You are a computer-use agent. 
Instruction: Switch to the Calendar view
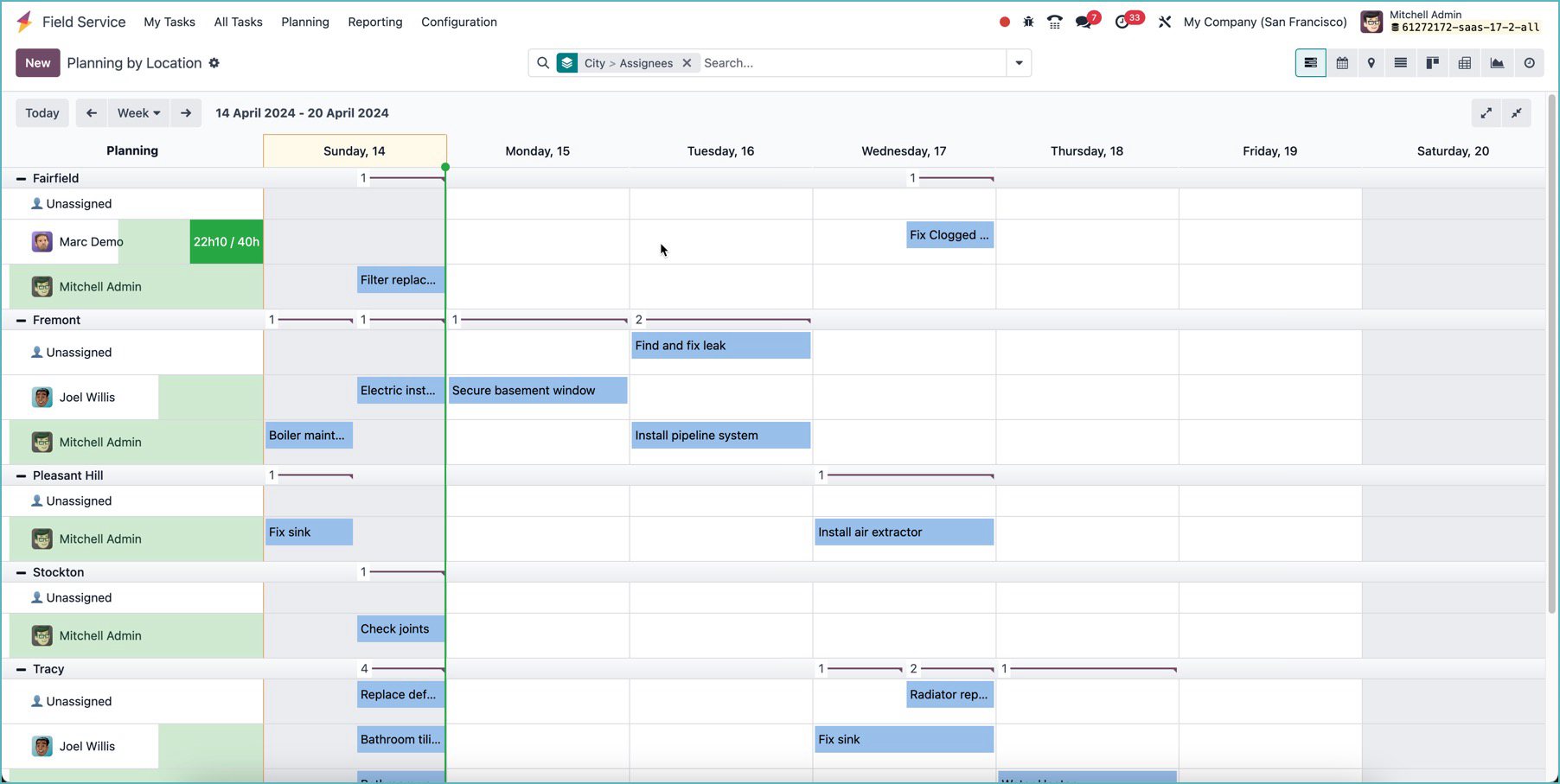(x=1342, y=63)
